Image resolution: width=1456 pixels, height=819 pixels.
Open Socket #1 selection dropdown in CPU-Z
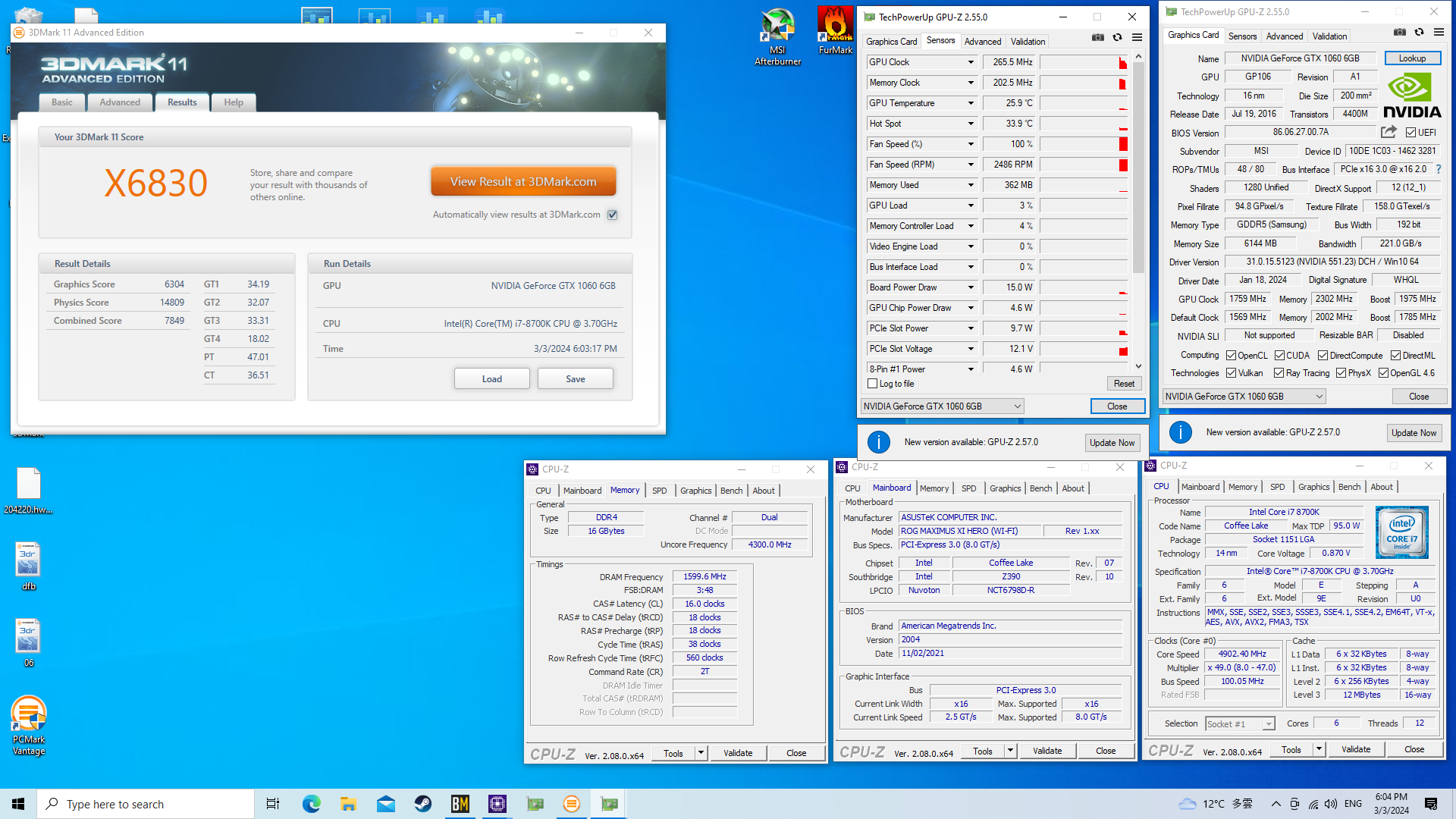coord(1240,724)
